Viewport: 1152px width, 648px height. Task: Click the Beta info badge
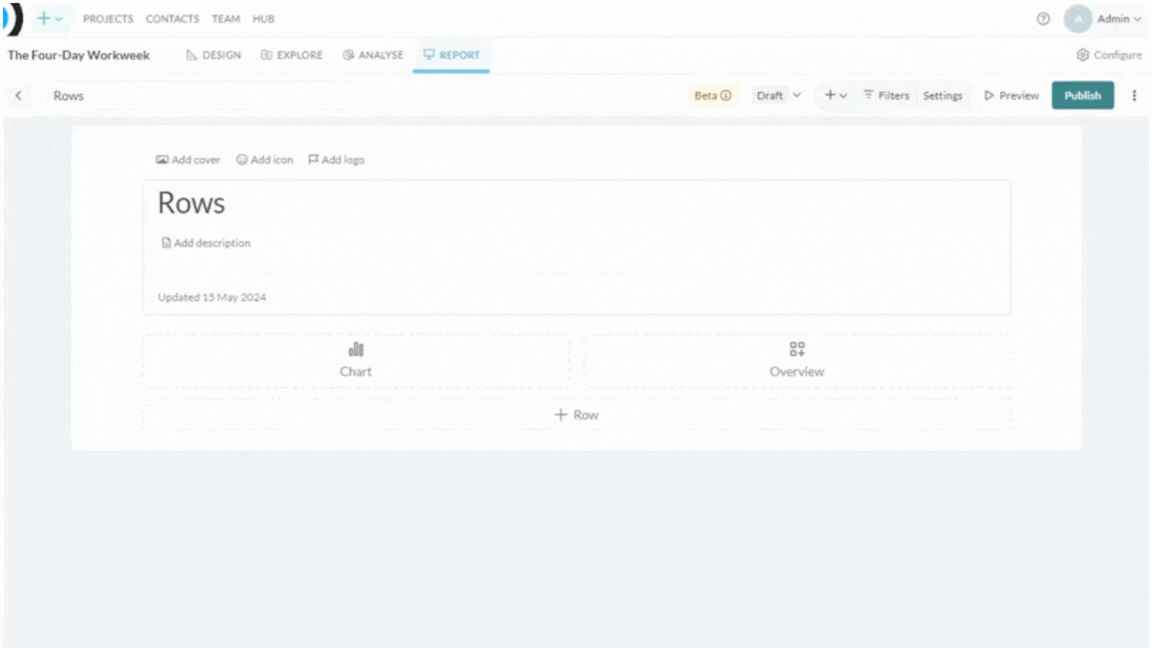pos(713,96)
